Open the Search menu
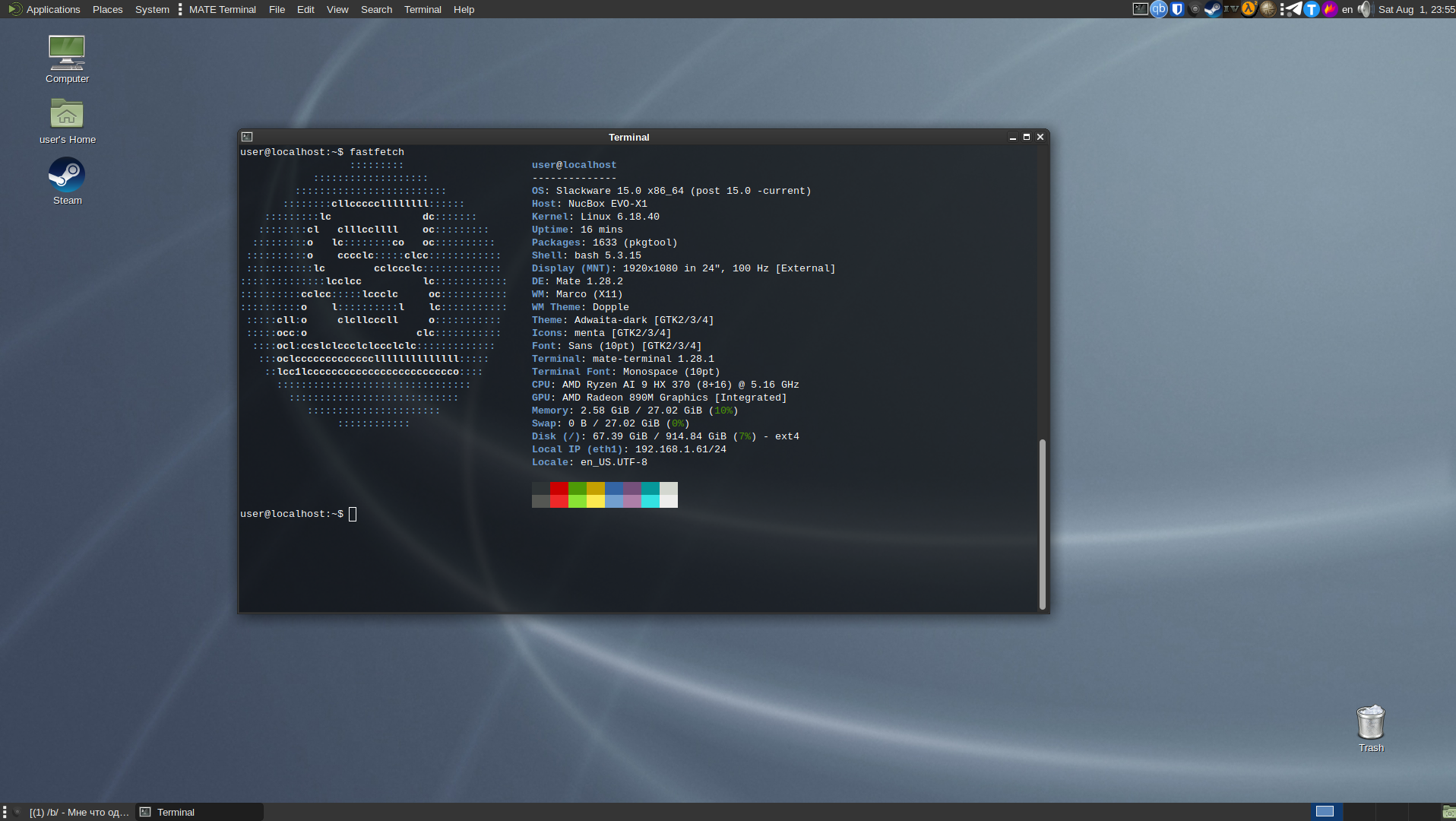Screen dimensions: 1456x821 376,9
